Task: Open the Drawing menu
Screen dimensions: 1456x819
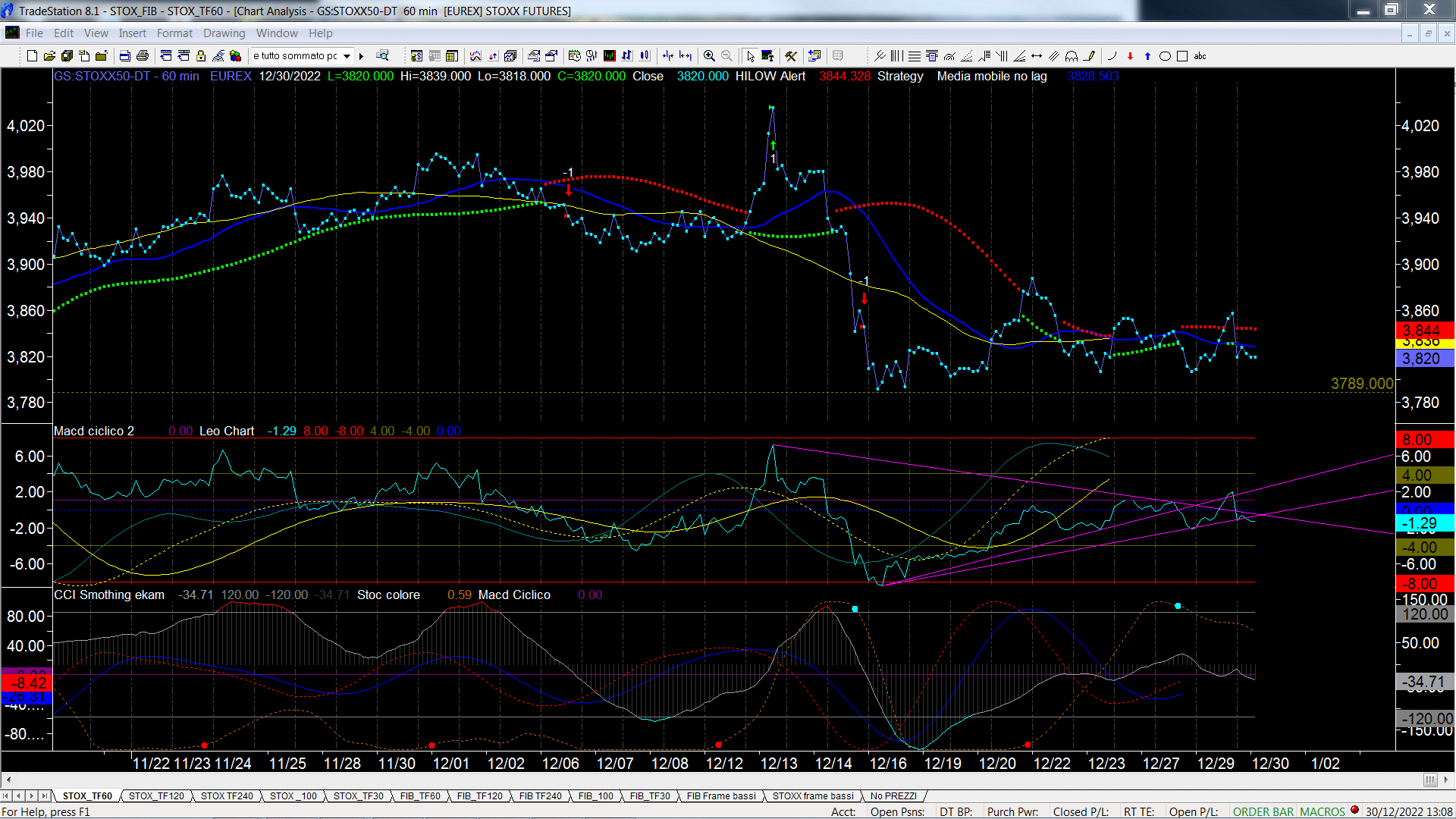Action: (224, 33)
